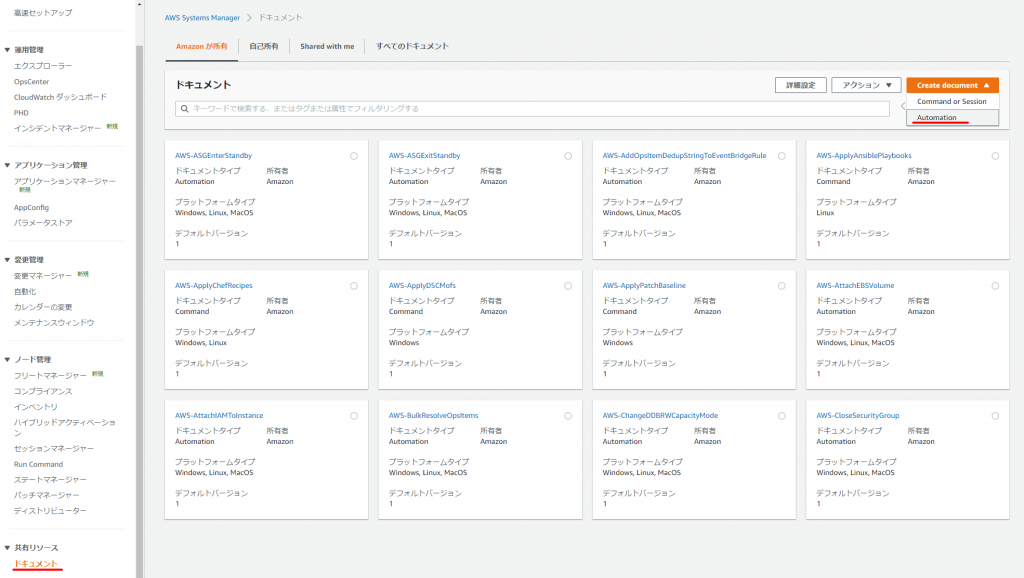The height and width of the screenshot is (578, 1024).
Task: Open the AWS-ApplyPatchBaseline document link
Action: coord(644,286)
